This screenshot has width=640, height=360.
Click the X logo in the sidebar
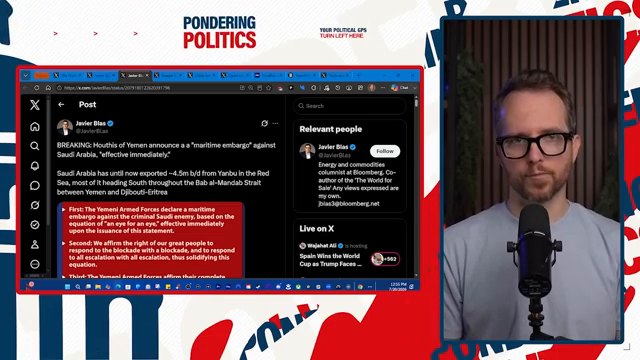coord(35,105)
